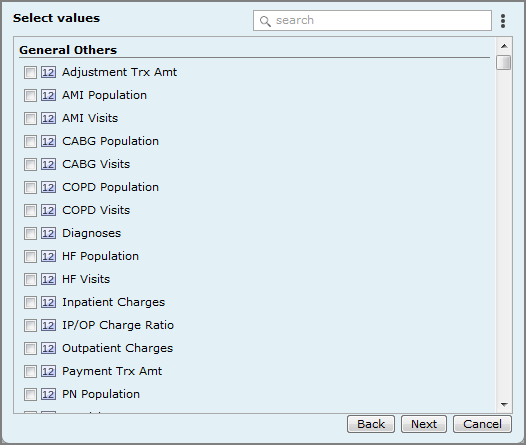Click the 'Inpatient Charges' label
The image size is (526, 445).
click(113, 302)
